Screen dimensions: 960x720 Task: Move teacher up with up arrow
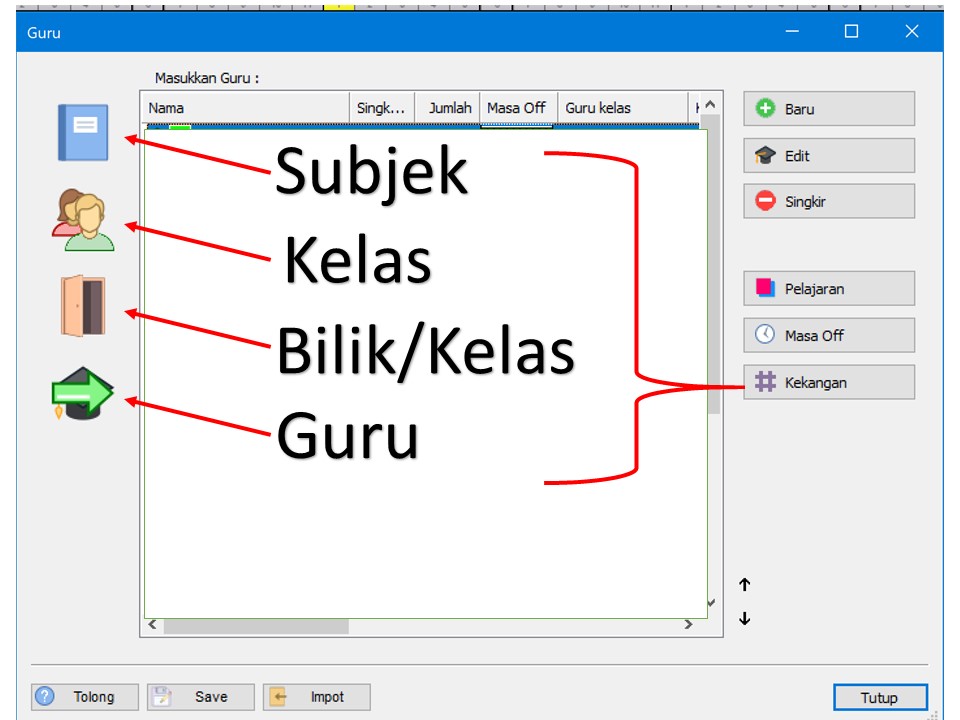[x=745, y=585]
